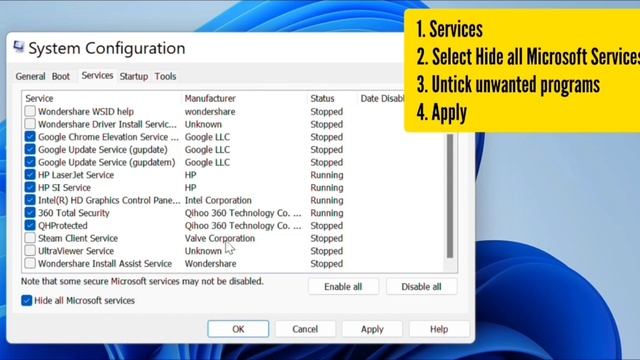640x360 pixels.
Task: Click the 'QHProtected' name text
Action: 62,225
